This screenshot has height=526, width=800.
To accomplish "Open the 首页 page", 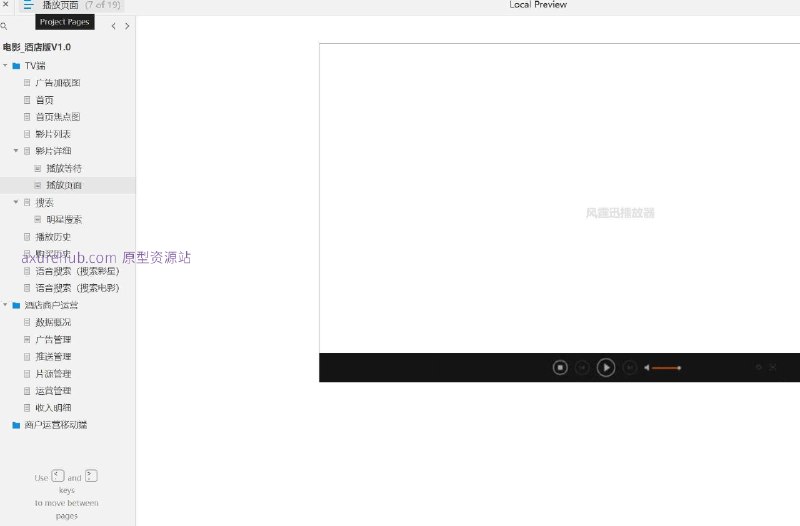I will pos(44,100).
